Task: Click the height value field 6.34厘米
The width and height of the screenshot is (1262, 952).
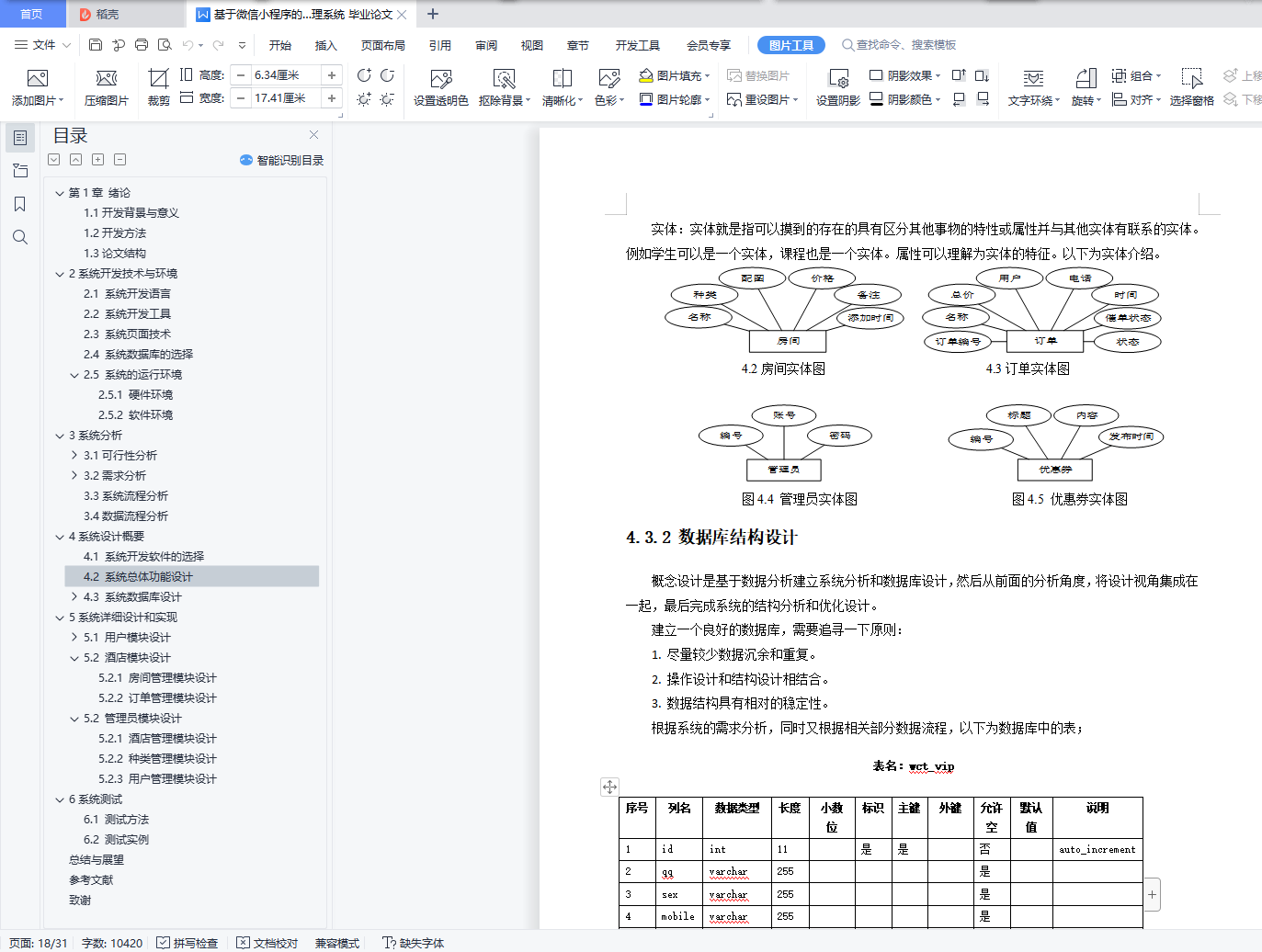Action: click(286, 75)
